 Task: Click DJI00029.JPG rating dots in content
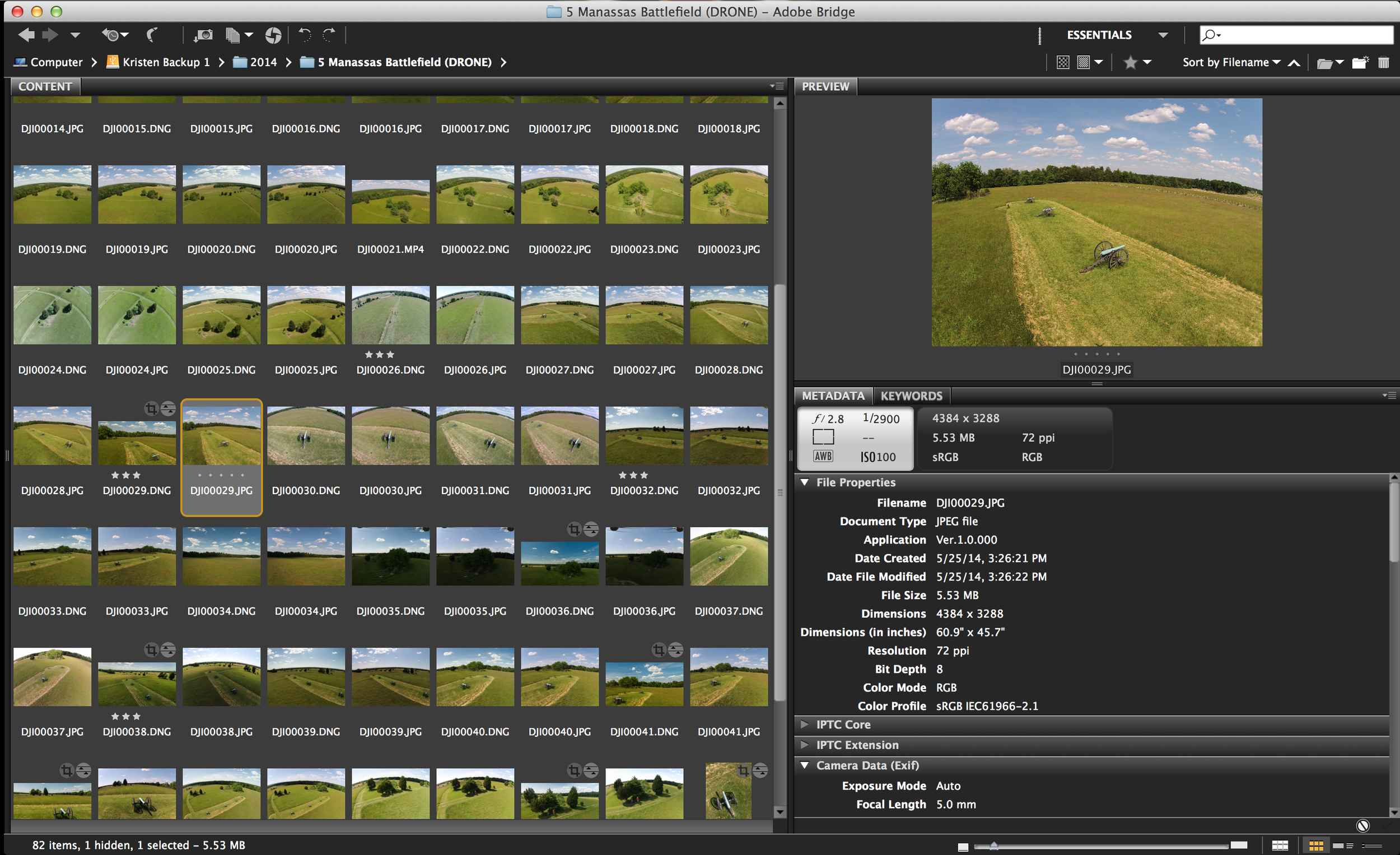(221, 475)
